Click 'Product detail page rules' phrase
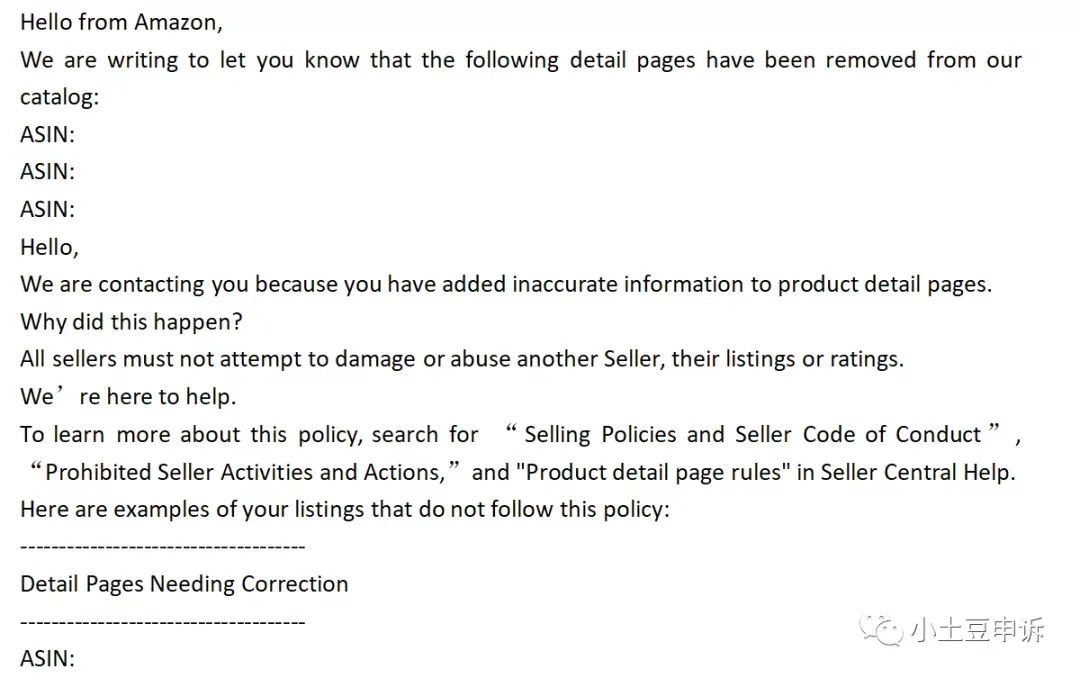The width and height of the screenshot is (1080, 678). [x=654, y=473]
